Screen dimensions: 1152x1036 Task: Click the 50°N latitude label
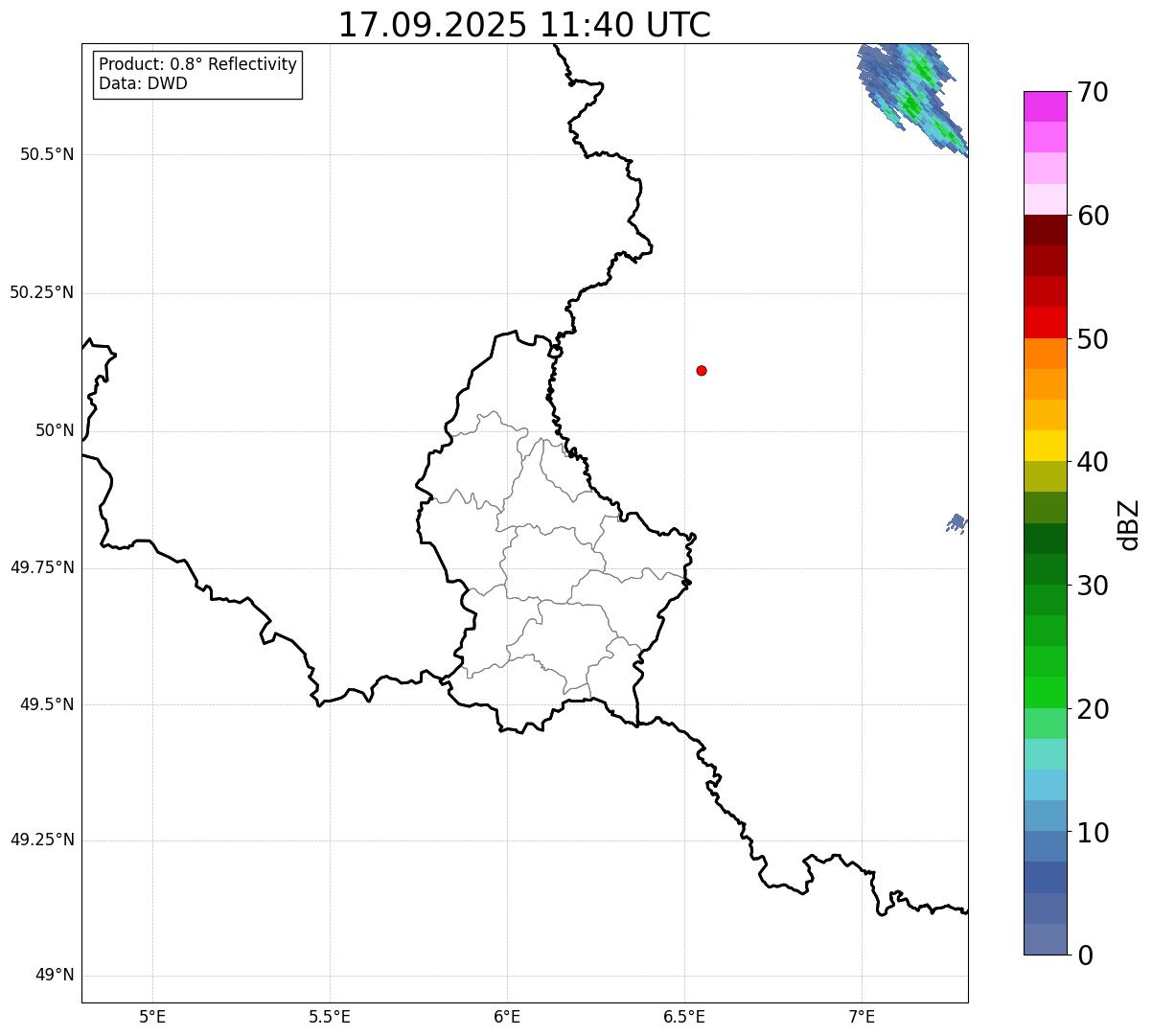(55, 430)
